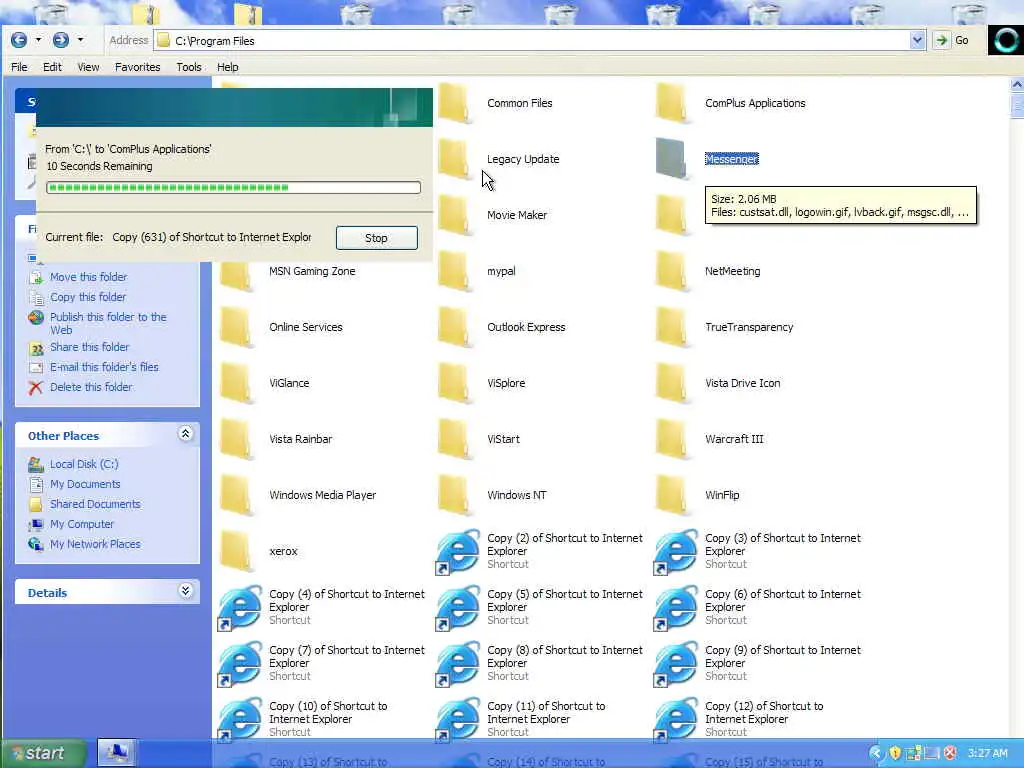The height and width of the screenshot is (768, 1024).
Task: Click the taskbar window button
Action: tap(117, 753)
